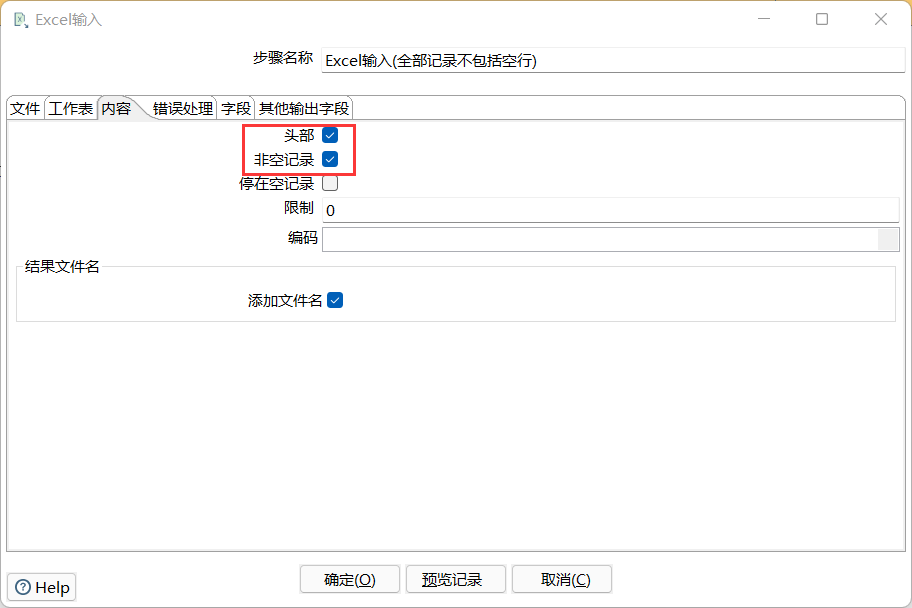
Task: Disable the 非空记录 option
Action: point(329,160)
